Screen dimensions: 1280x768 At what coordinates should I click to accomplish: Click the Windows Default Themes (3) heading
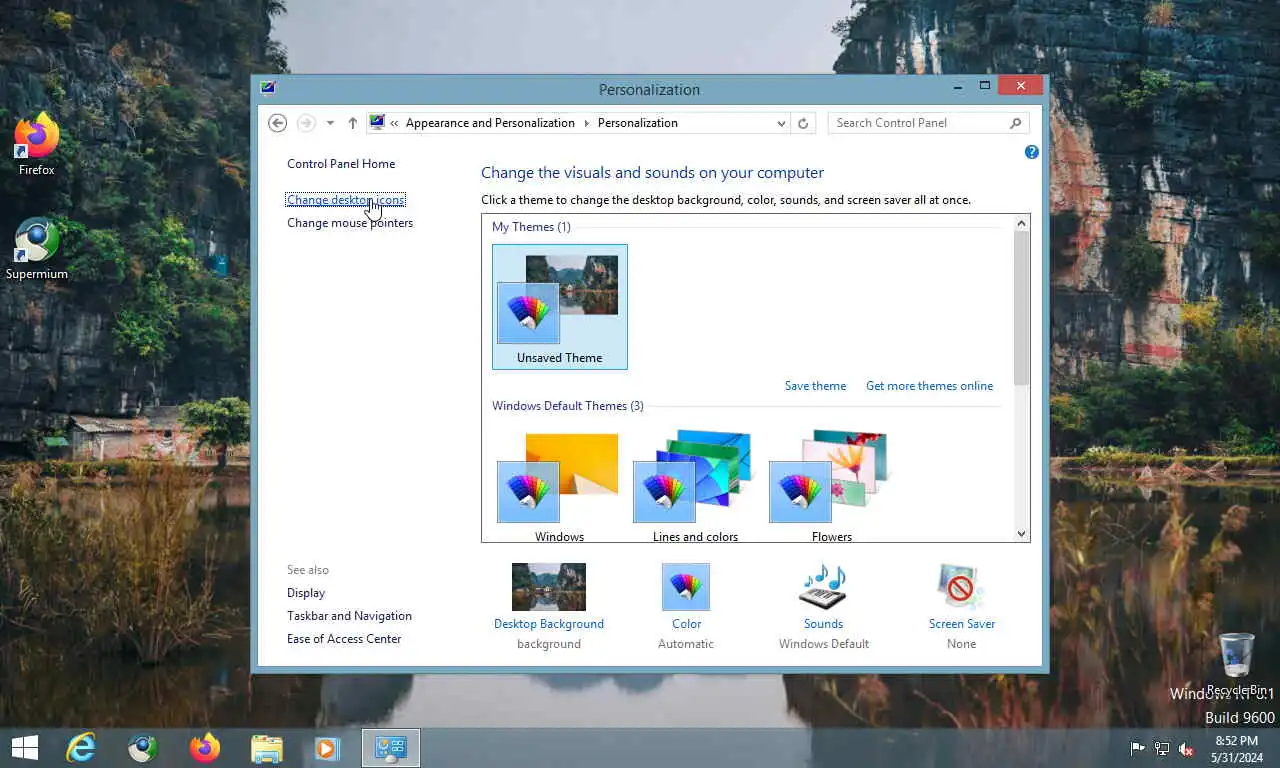coord(568,406)
